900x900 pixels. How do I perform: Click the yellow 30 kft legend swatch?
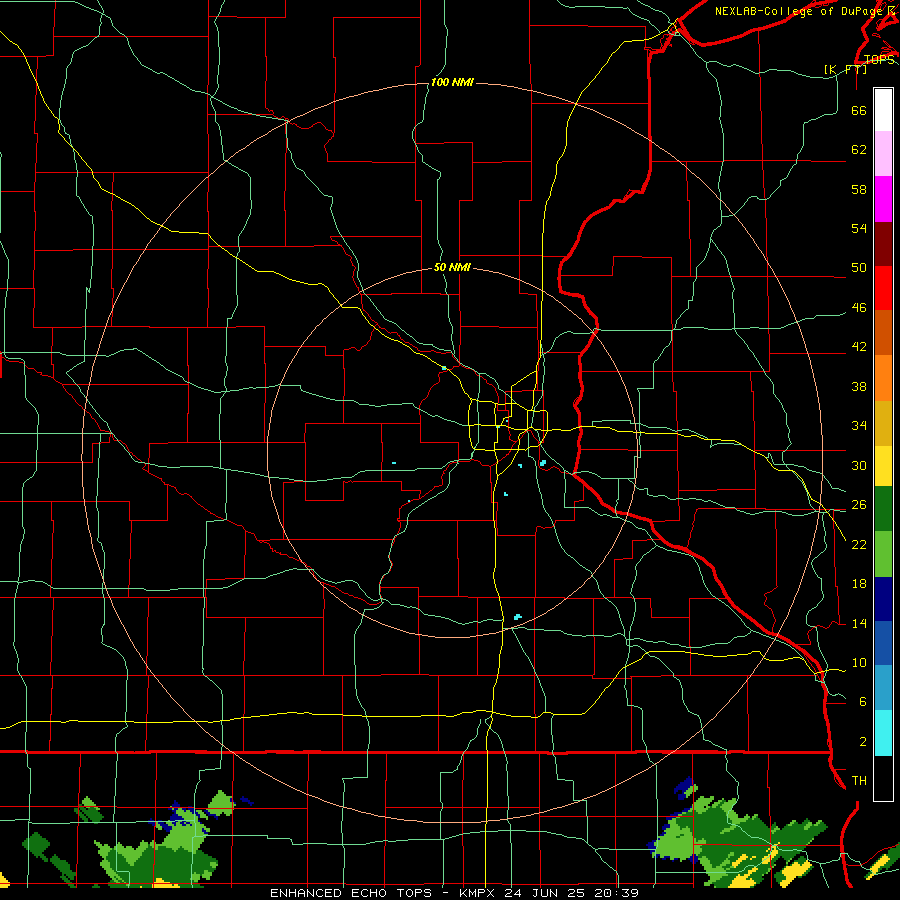coord(883,466)
